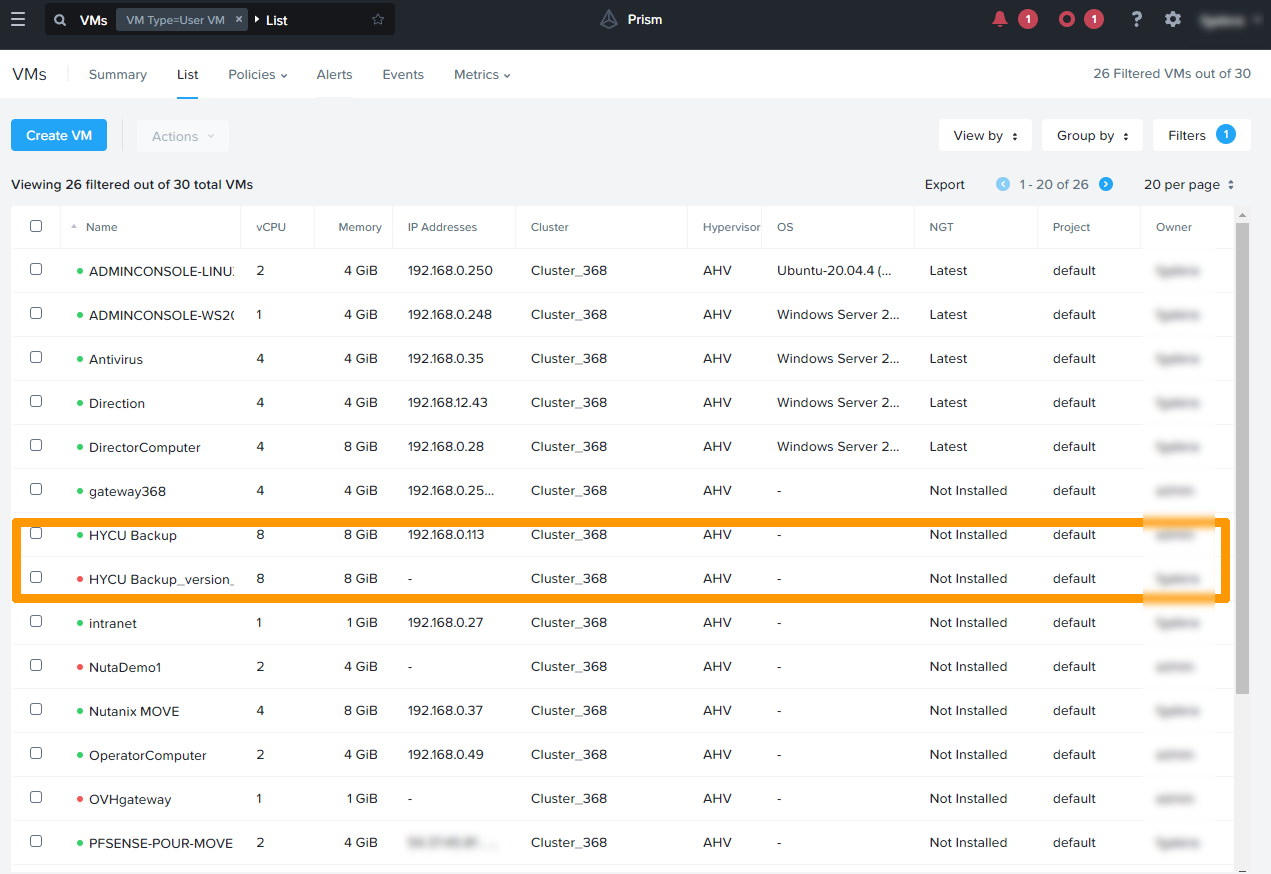Open the hamburger main menu
The height and width of the screenshot is (874, 1271).
[18, 20]
